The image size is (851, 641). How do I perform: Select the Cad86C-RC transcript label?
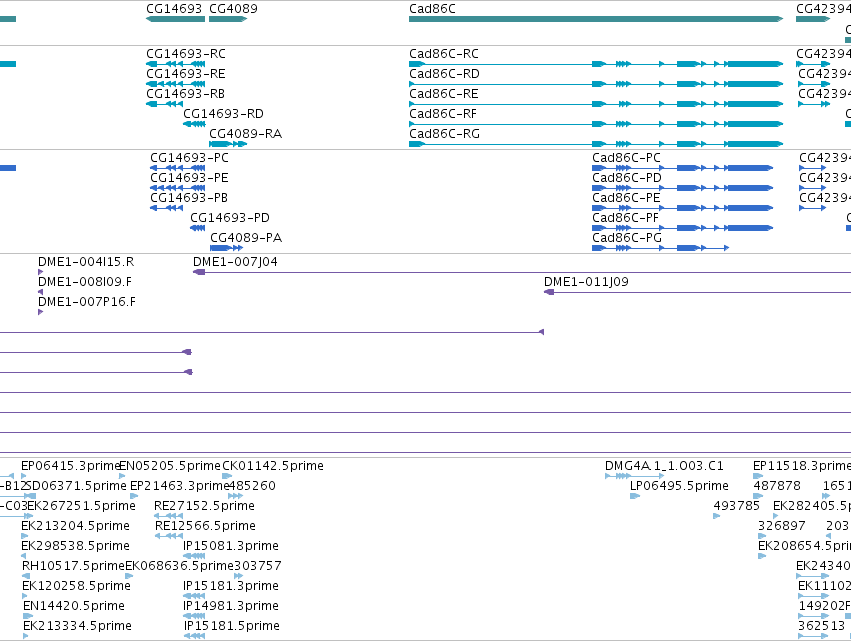(x=444, y=54)
